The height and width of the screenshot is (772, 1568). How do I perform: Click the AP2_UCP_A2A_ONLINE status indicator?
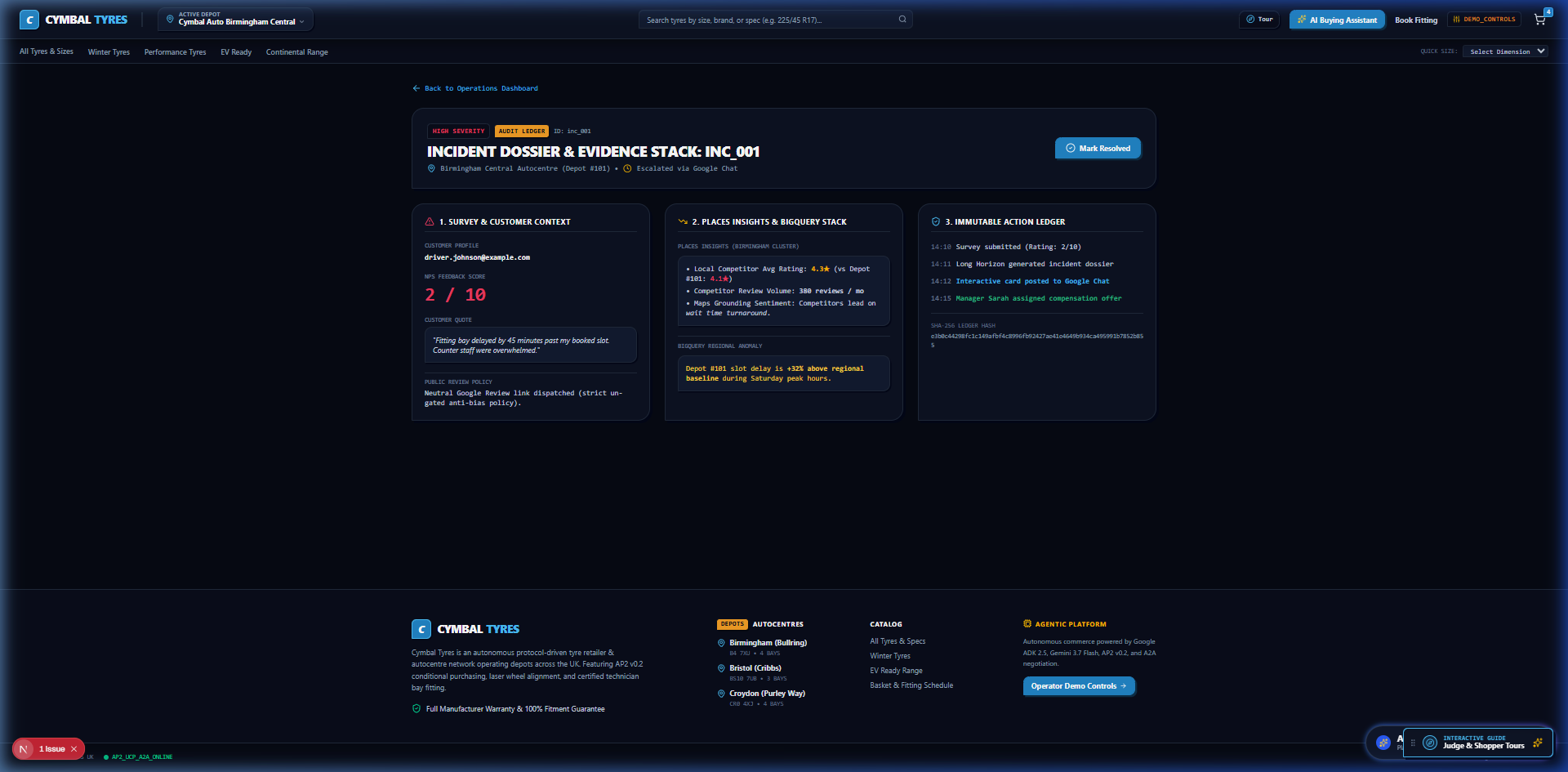[x=139, y=757]
